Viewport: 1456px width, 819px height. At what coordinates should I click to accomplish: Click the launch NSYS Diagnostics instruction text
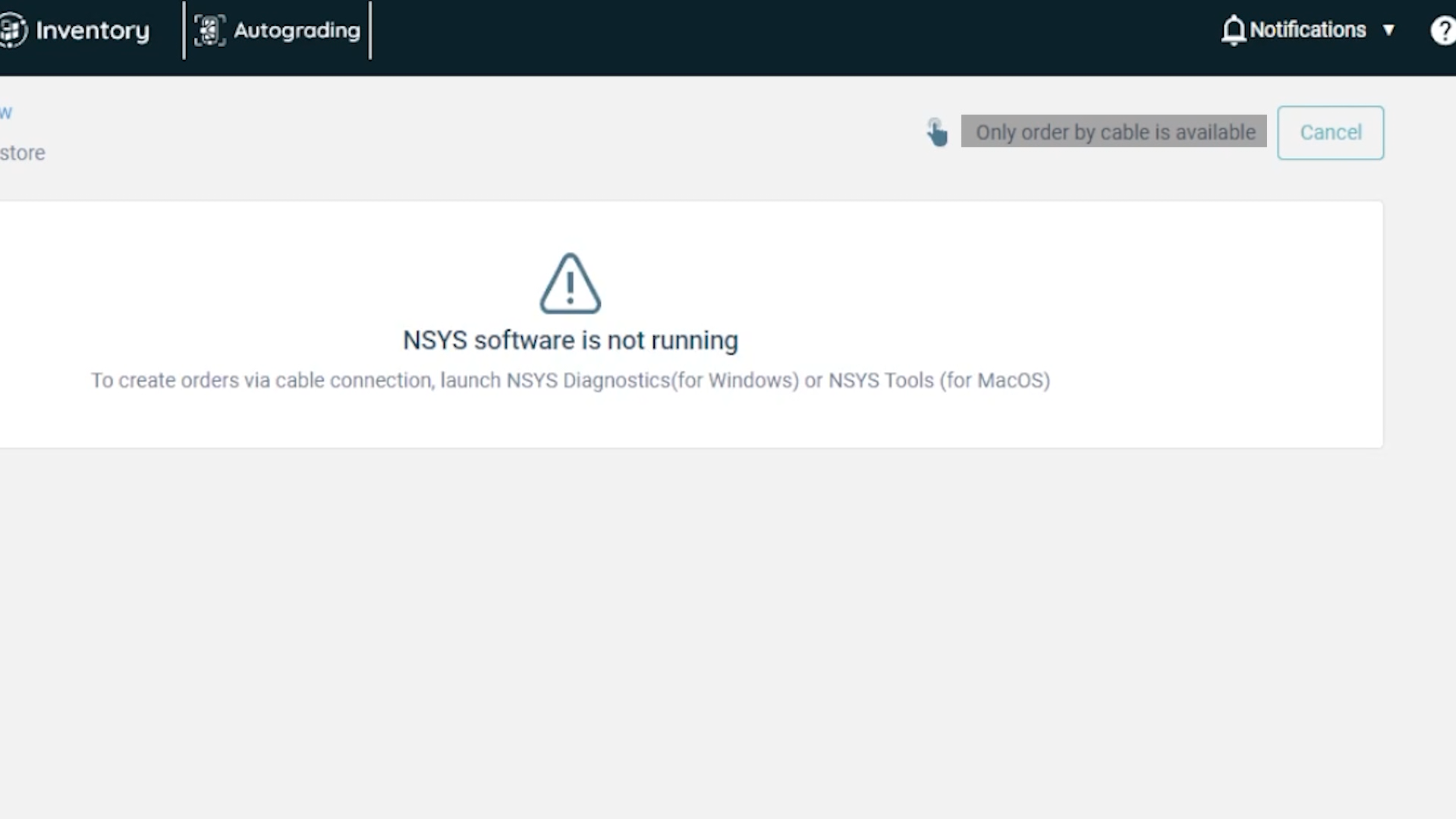(571, 380)
